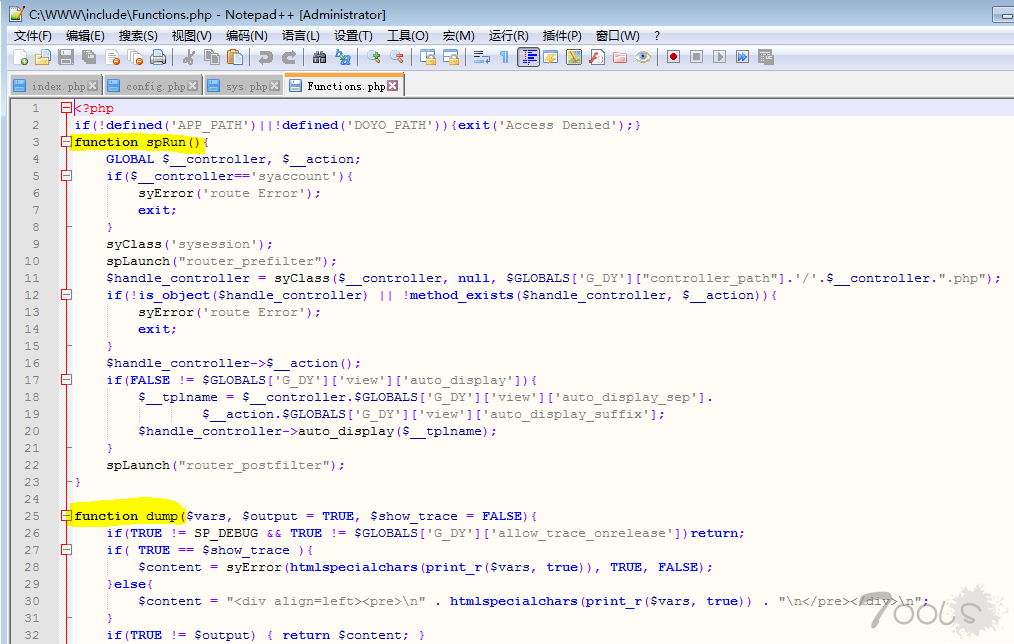Run macro multiple times toolbar icon

[x=742, y=58]
